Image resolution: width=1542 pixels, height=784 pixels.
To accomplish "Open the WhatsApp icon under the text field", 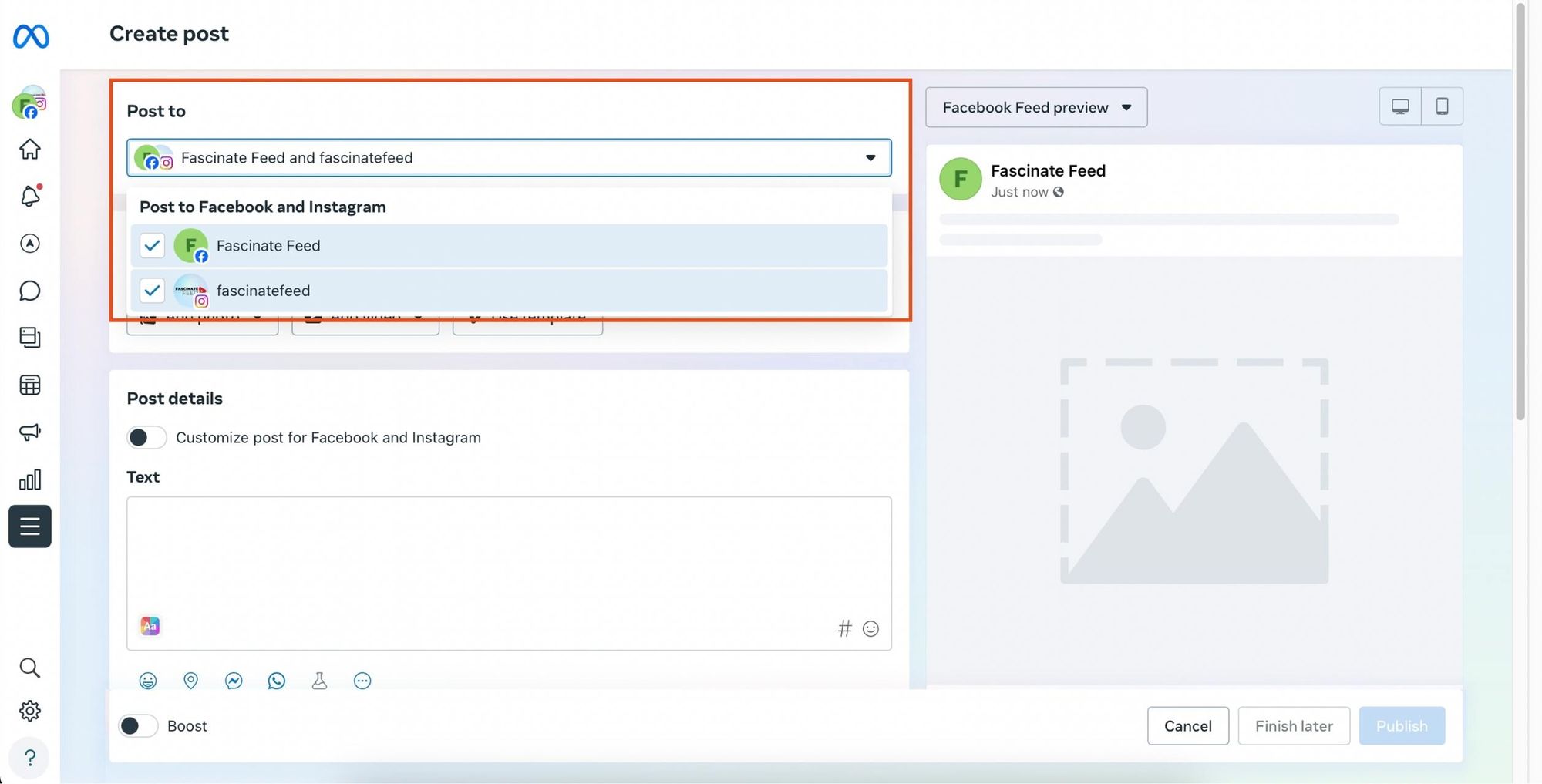I will point(277,681).
